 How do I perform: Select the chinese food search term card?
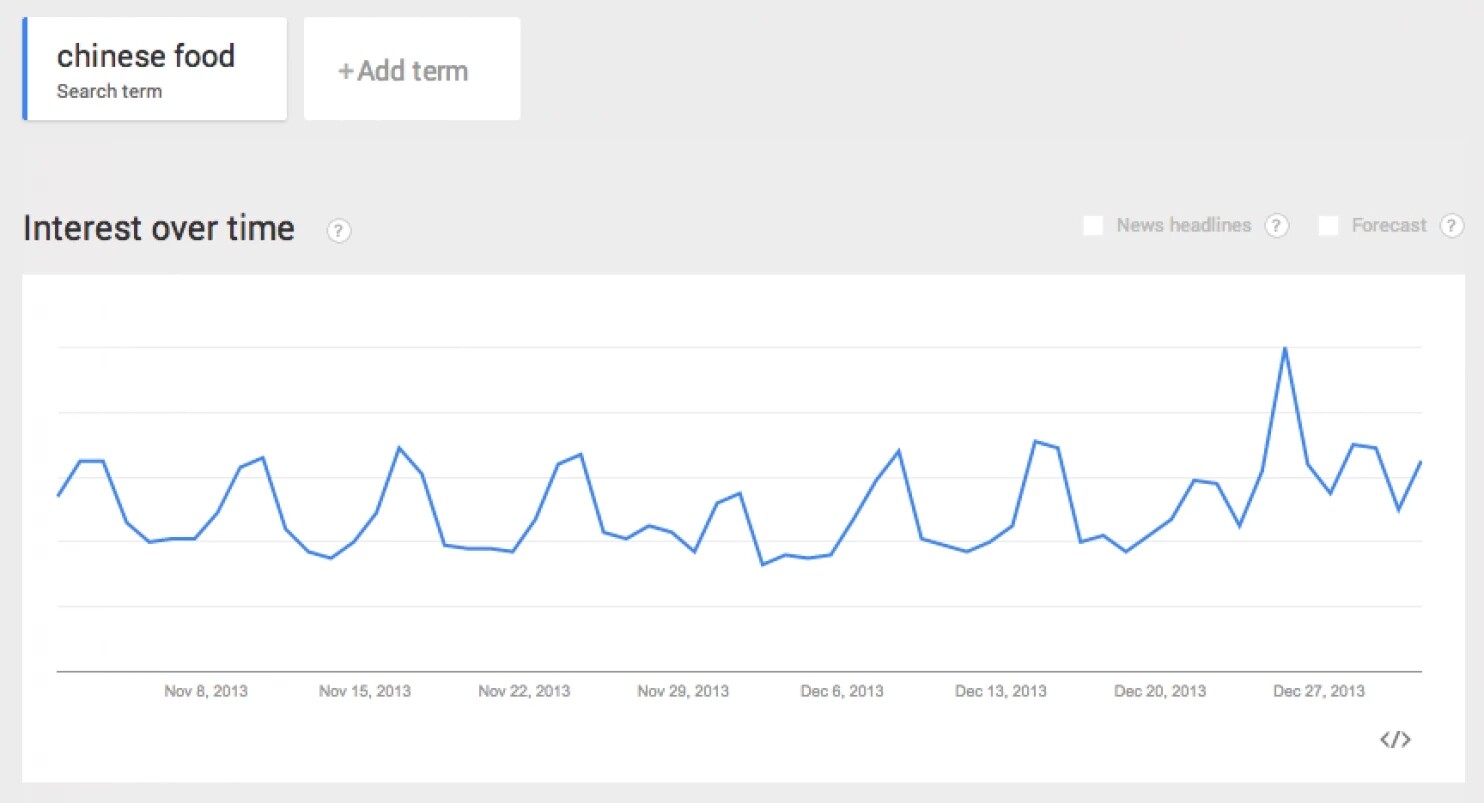coord(155,69)
